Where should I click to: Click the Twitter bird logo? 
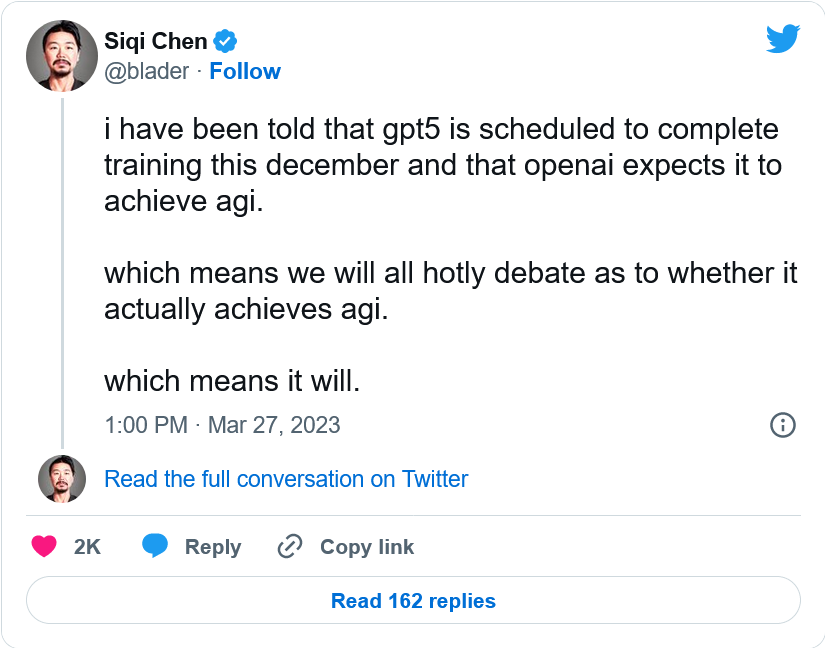782,38
